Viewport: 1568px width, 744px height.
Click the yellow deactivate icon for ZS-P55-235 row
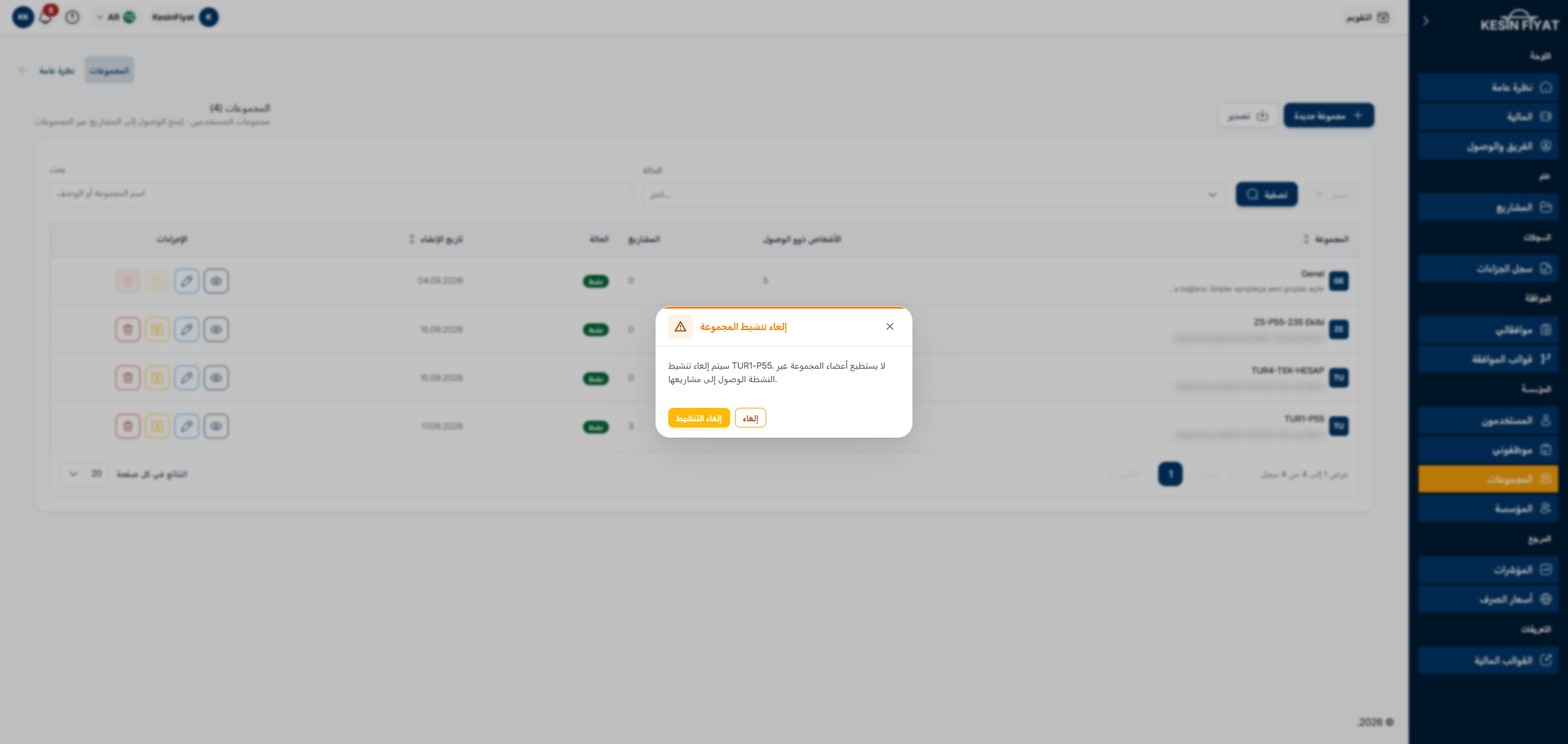click(157, 329)
